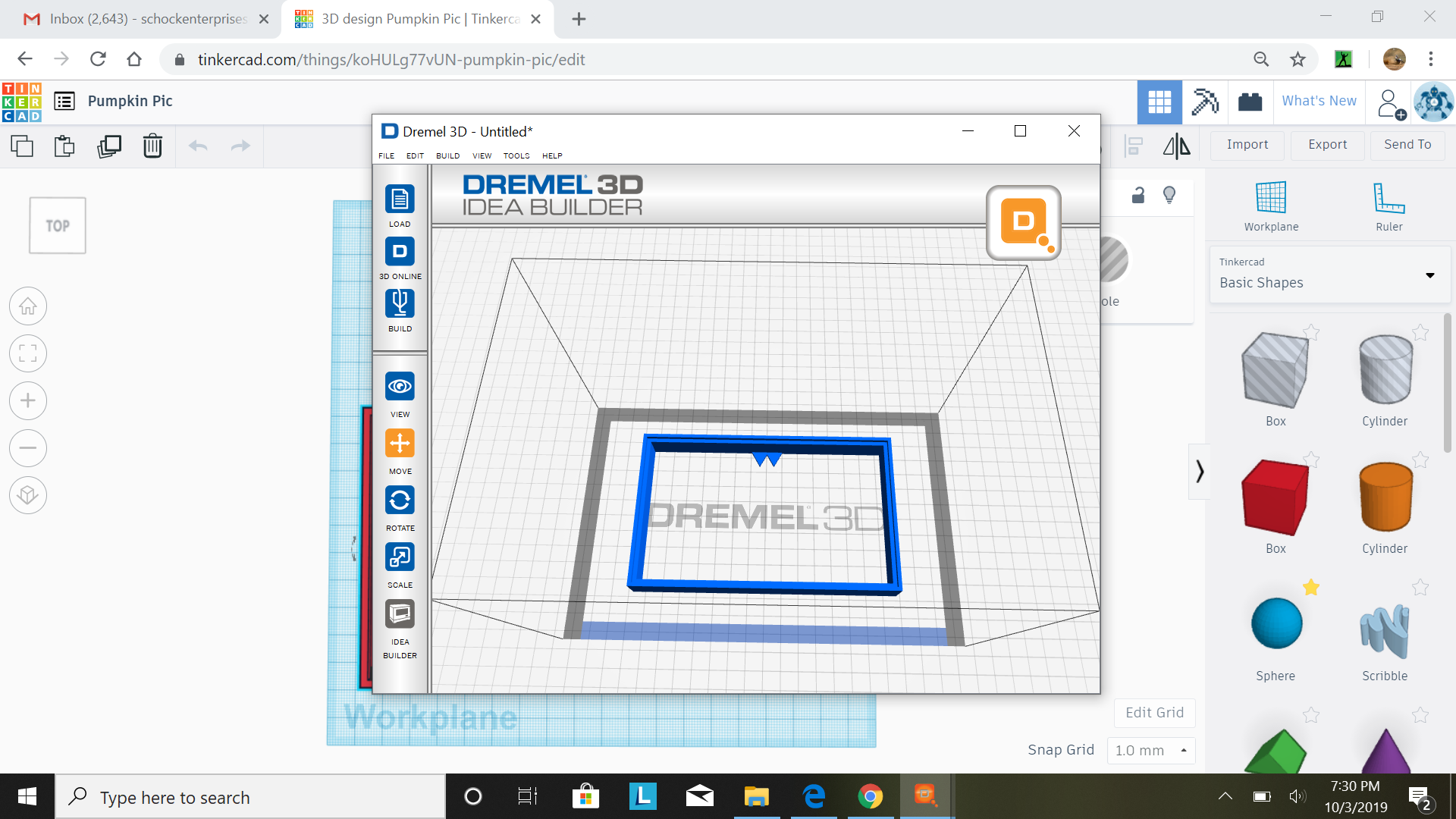Toggle the lock icon in the inspector
This screenshot has height=819, width=1456.
tap(1137, 196)
